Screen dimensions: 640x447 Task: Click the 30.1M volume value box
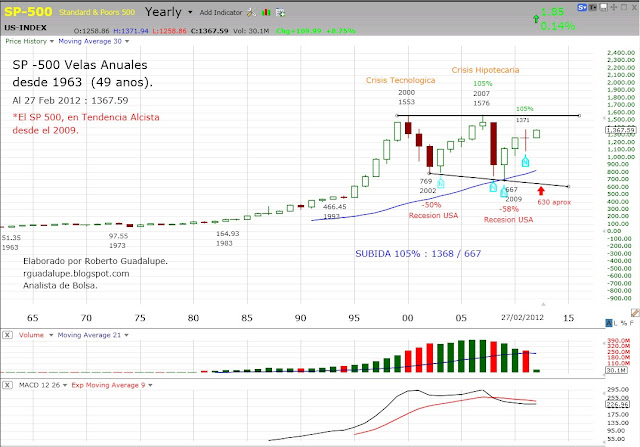tap(616, 370)
